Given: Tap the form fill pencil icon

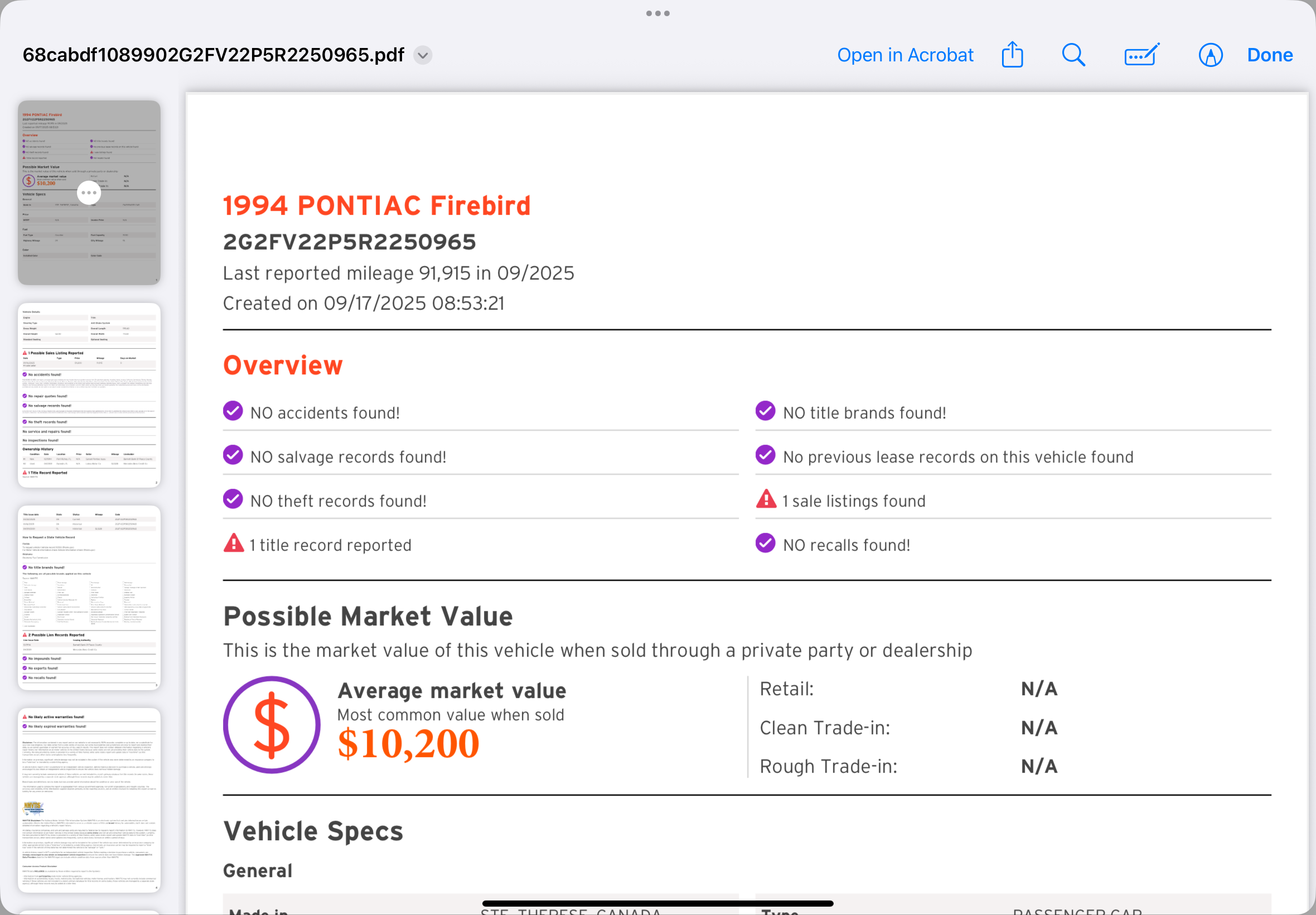Looking at the screenshot, I should click(1142, 55).
